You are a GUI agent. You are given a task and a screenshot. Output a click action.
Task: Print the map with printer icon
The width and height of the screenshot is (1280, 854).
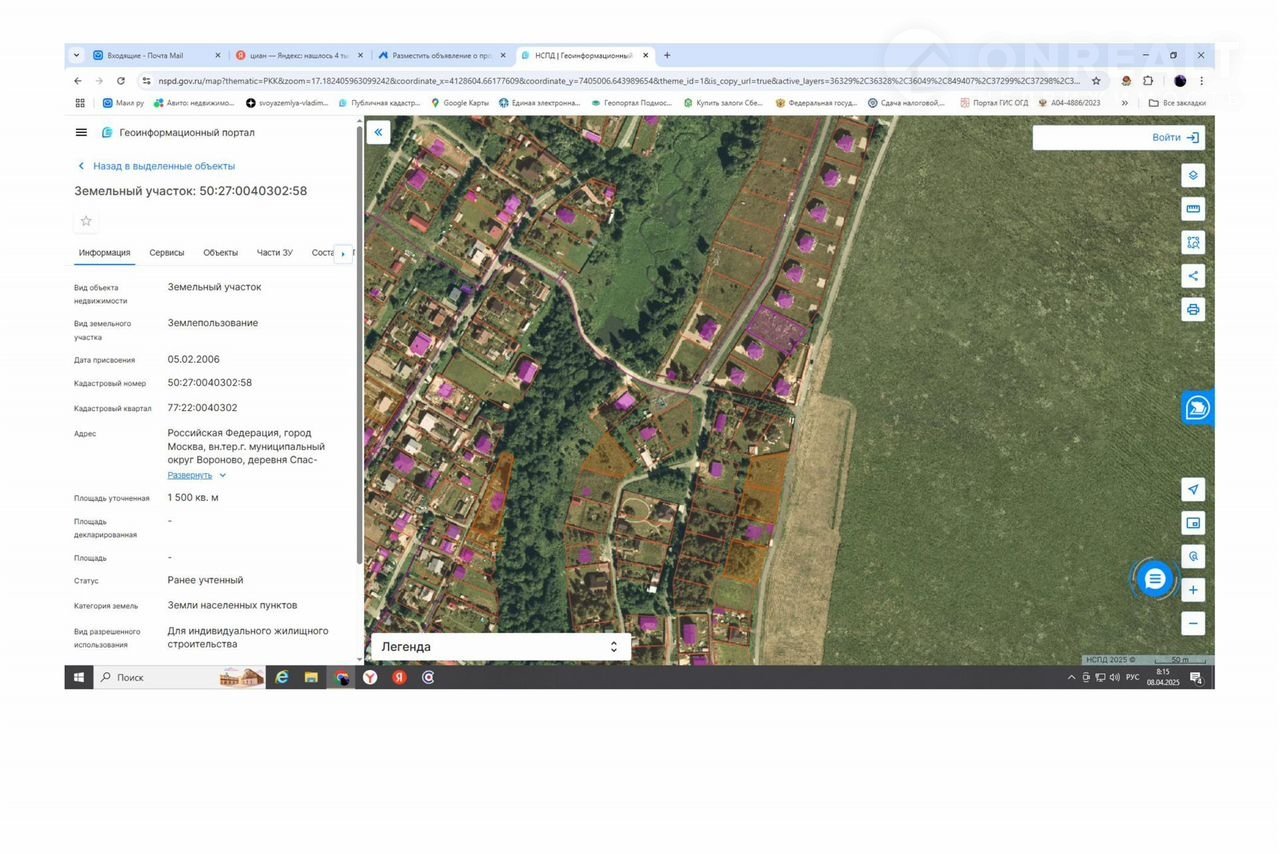(1192, 309)
